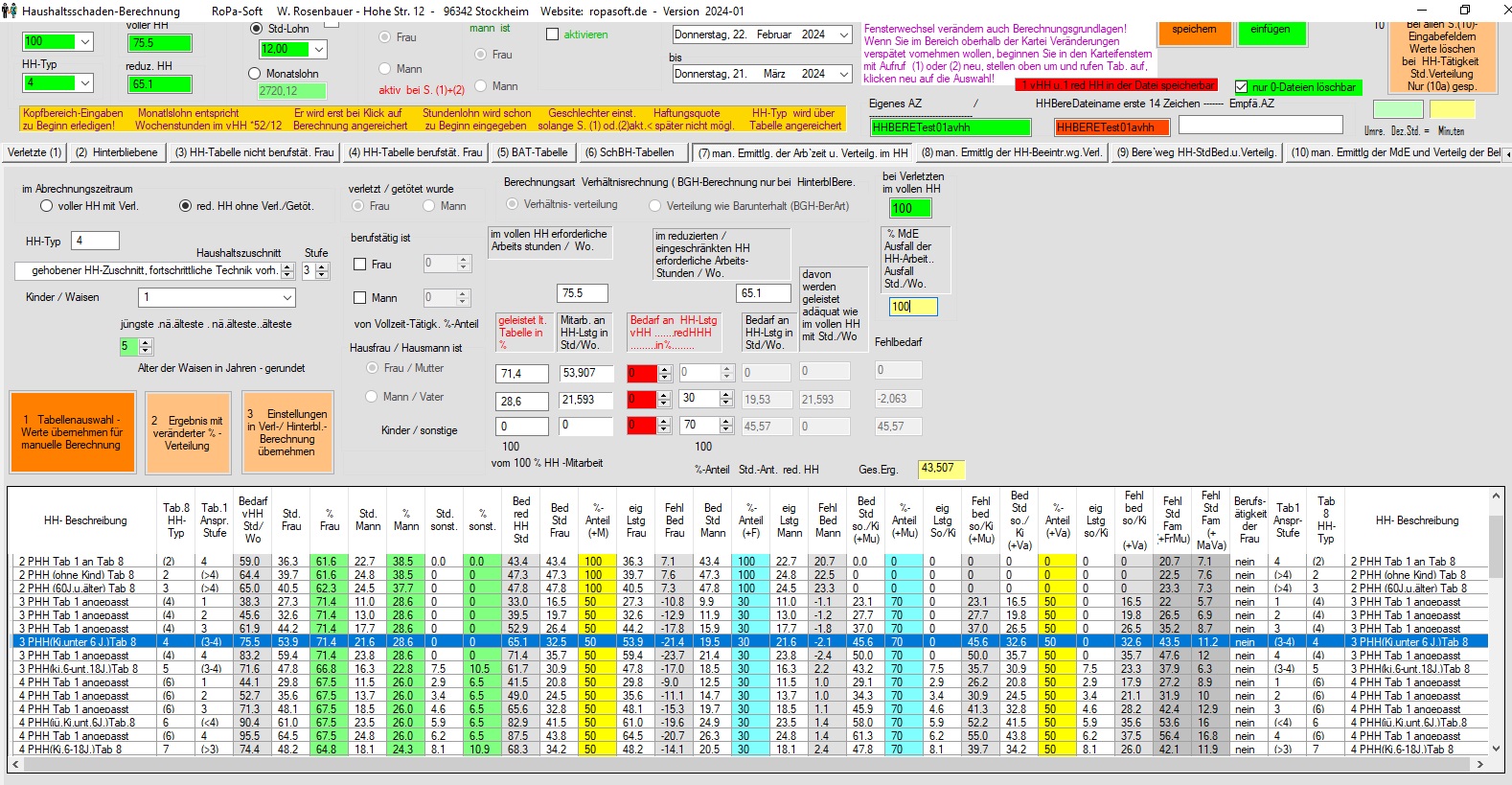Click the app icon in the title bar
1512x785 pixels.
pos(10,11)
